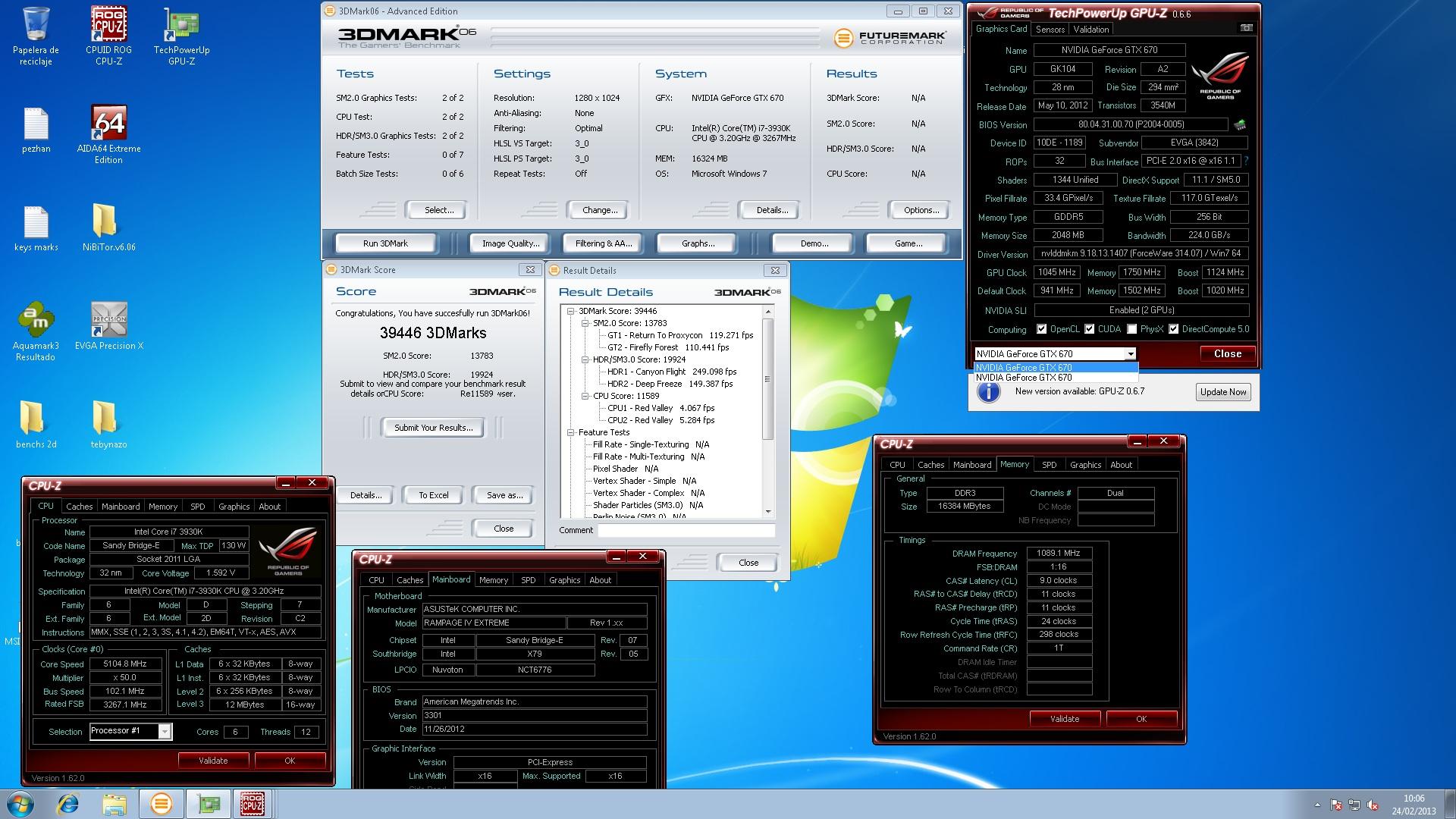Toggle the CUDA checkbox in GPU-Z

click(1089, 329)
